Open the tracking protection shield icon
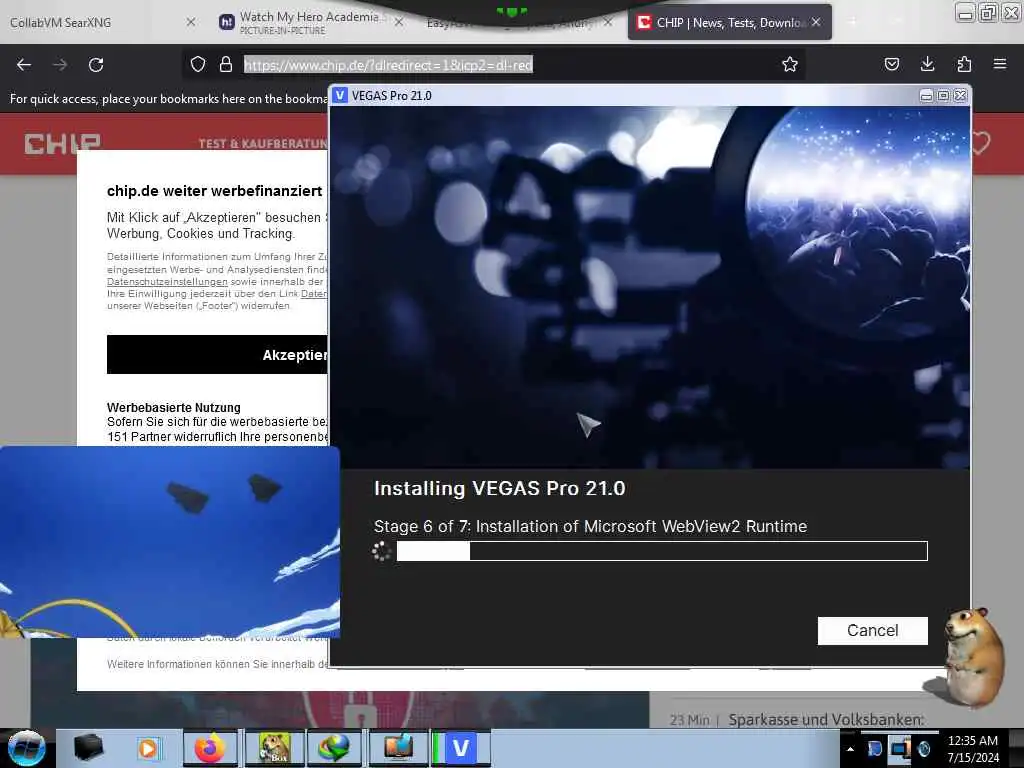 [x=198, y=64]
